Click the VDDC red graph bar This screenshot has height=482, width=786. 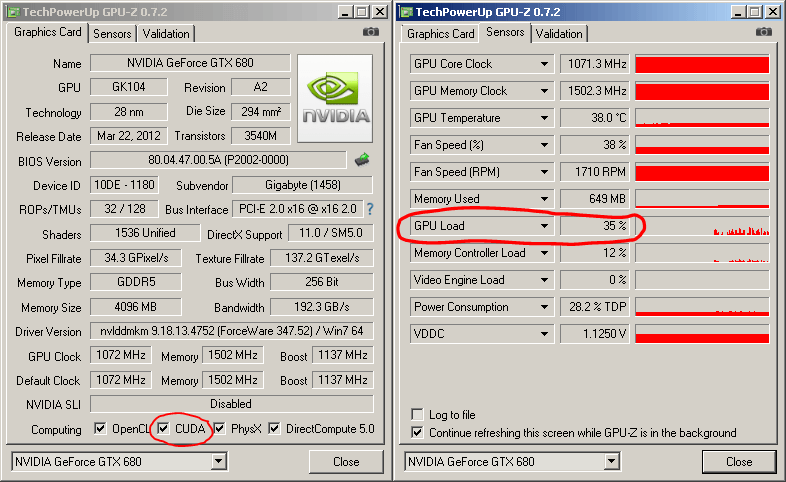click(702, 334)
